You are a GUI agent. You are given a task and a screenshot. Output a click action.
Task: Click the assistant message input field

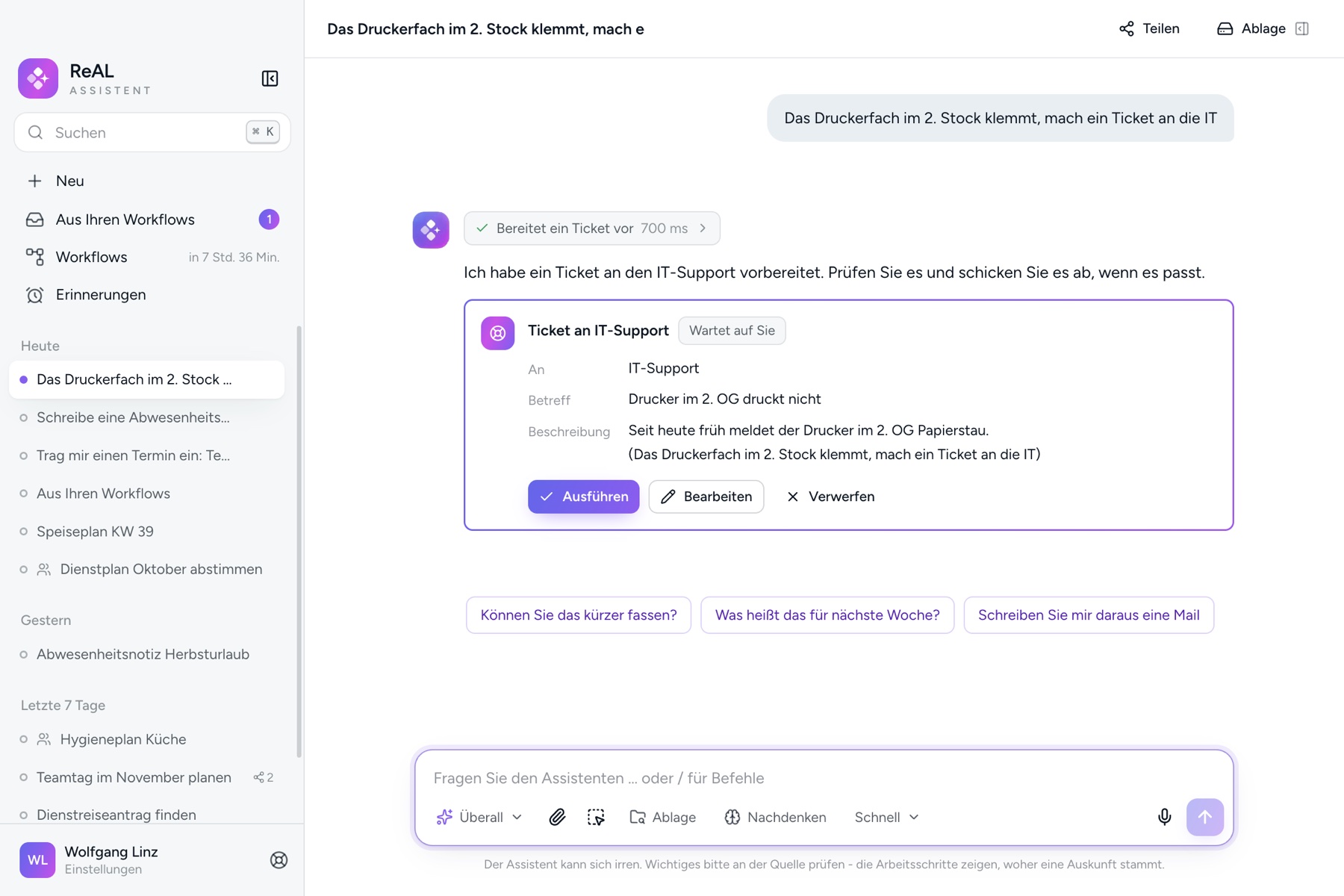[824, 778]
